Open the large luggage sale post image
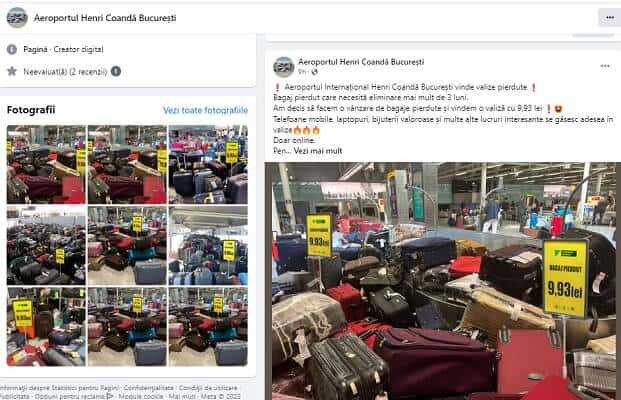The width and height of the screenshot is (621, 400). click(x=443, y=281)
